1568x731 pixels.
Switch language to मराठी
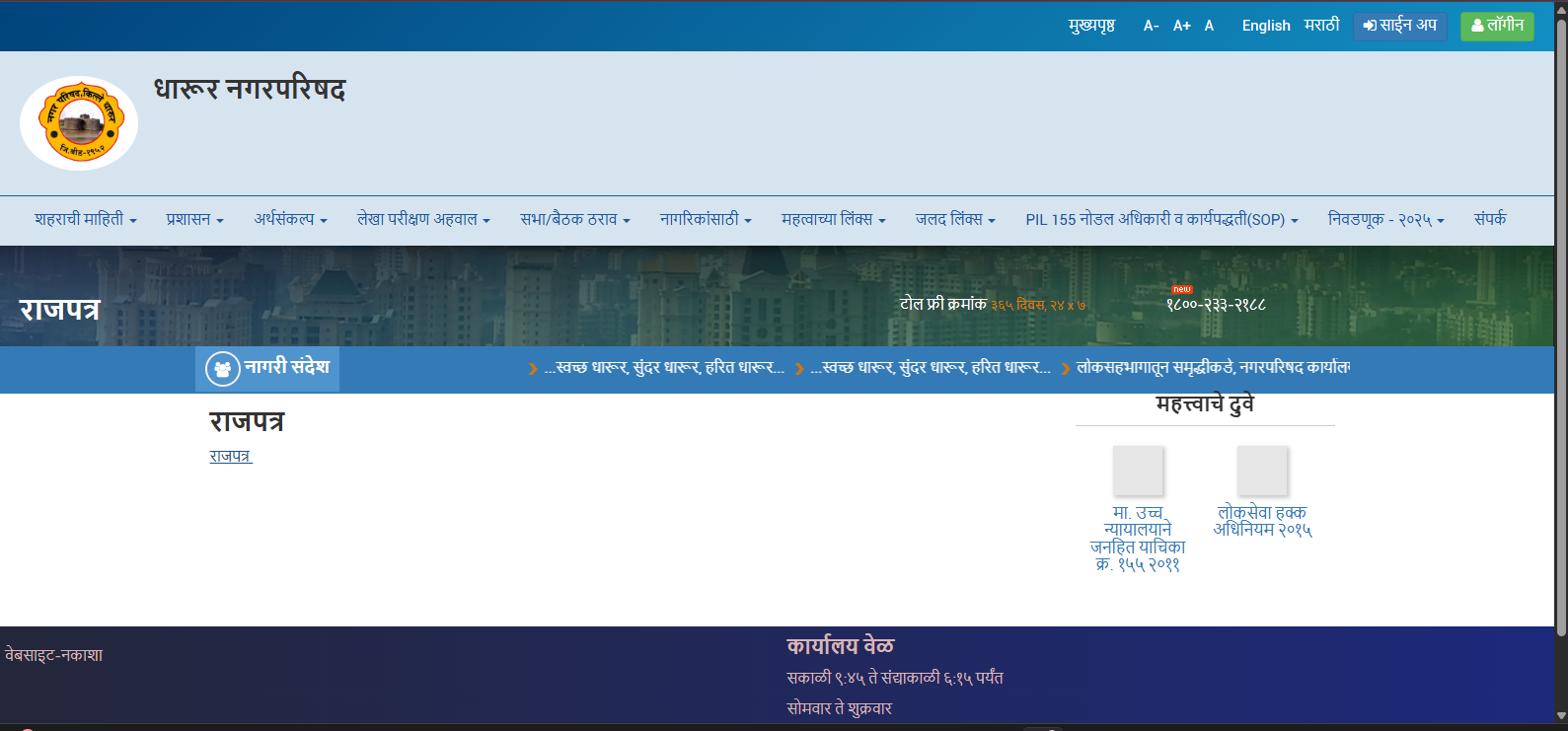click(1321, 26)
